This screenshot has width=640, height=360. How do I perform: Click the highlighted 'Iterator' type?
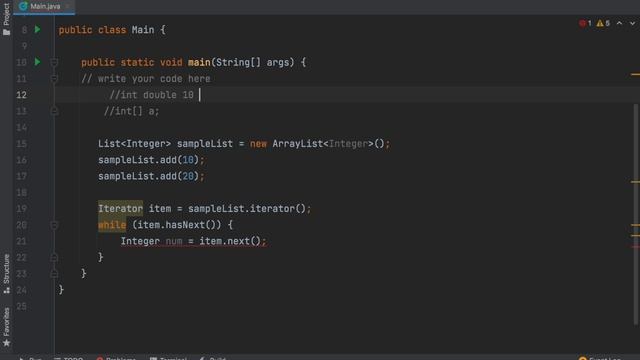120,209
